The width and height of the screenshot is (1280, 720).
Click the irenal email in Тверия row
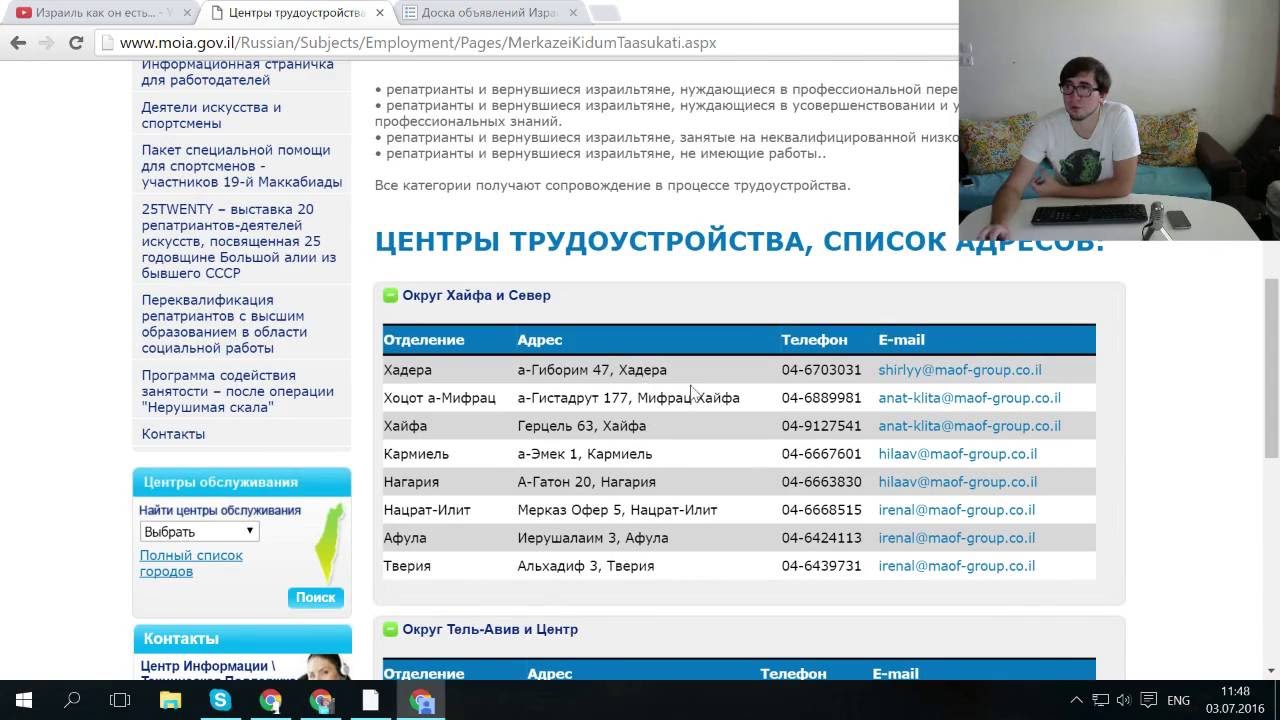point(956,566)
